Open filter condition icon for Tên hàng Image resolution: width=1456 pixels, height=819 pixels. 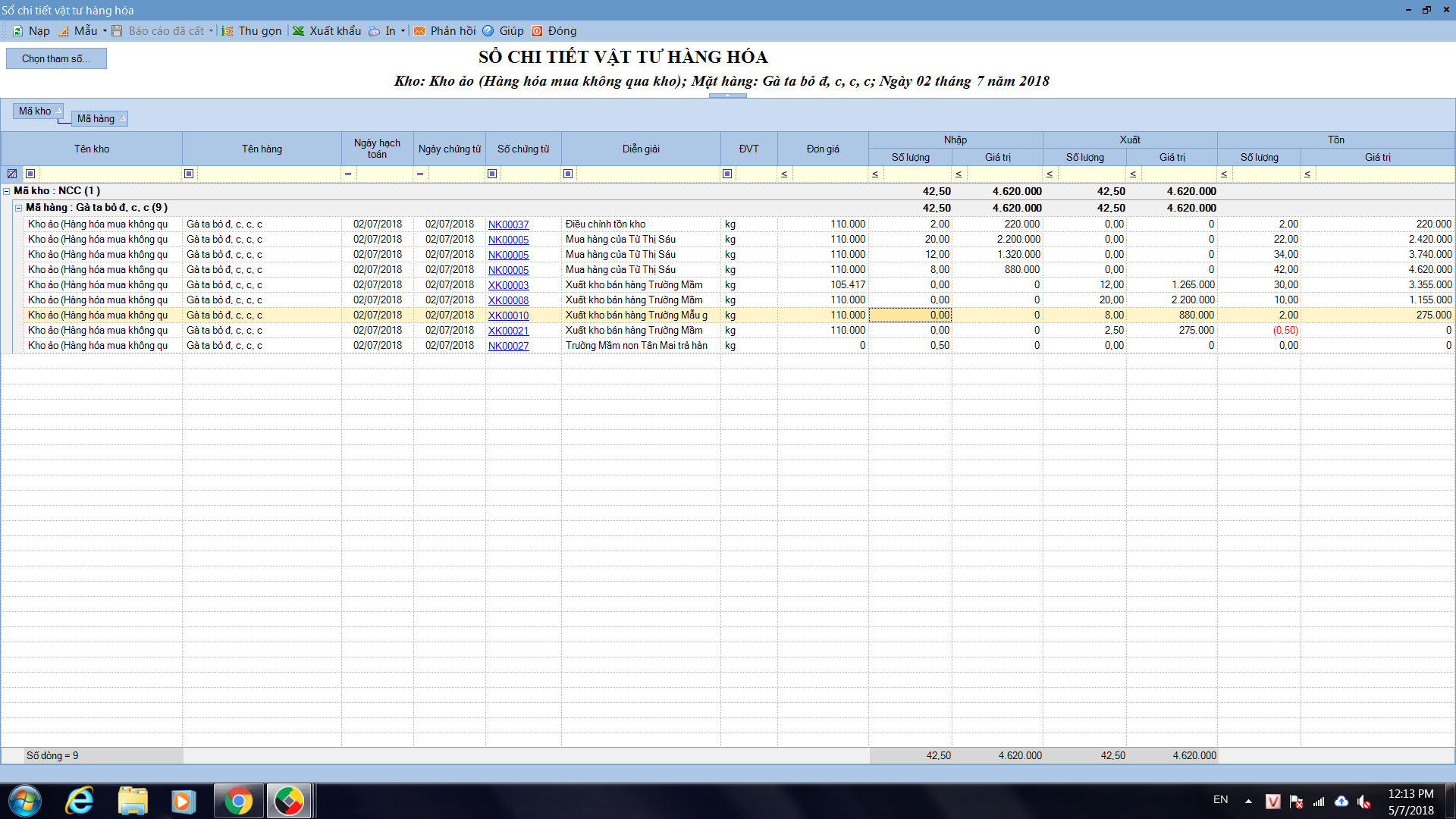pos(189,174)
